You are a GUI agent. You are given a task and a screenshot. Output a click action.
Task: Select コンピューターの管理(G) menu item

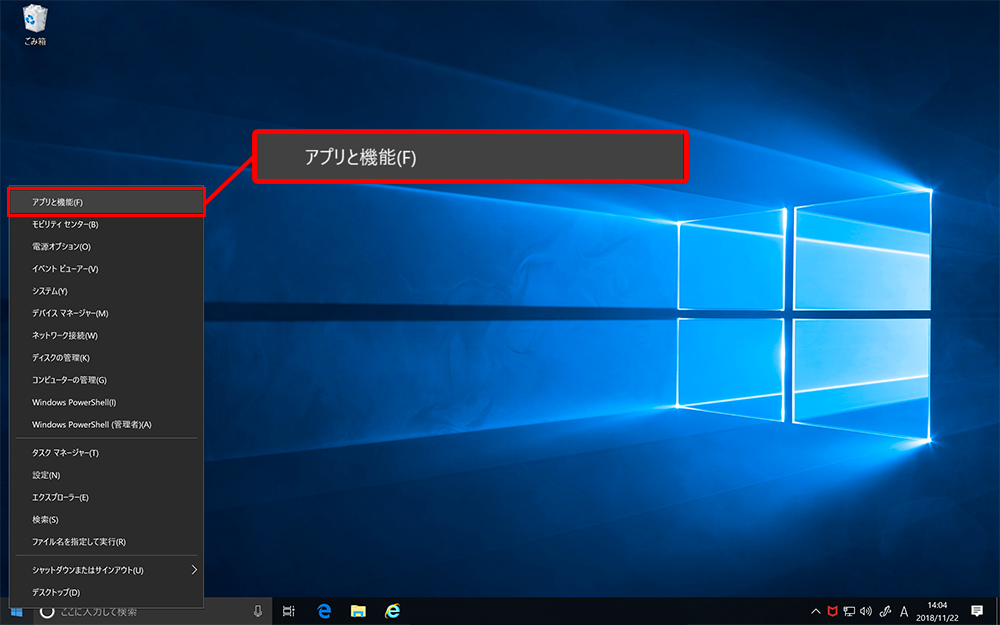(107, 380)
